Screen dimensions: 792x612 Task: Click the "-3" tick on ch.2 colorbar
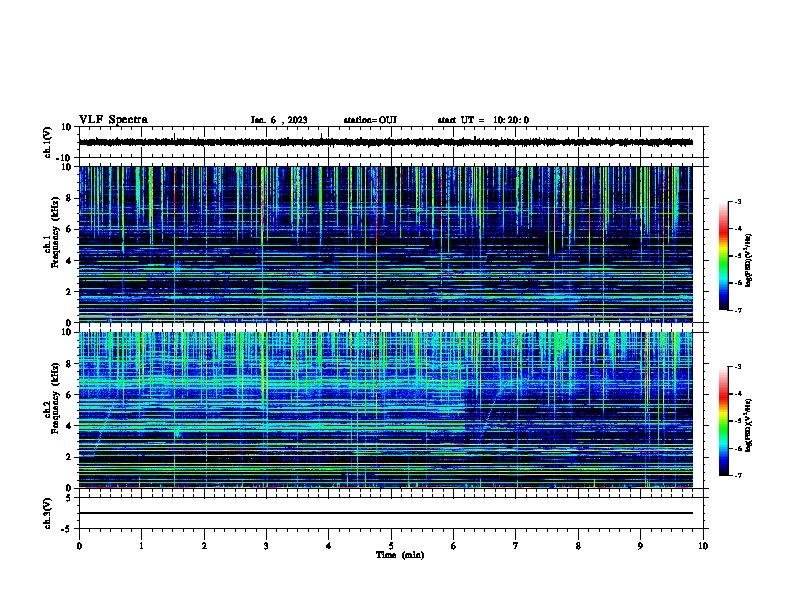(738, 367)
